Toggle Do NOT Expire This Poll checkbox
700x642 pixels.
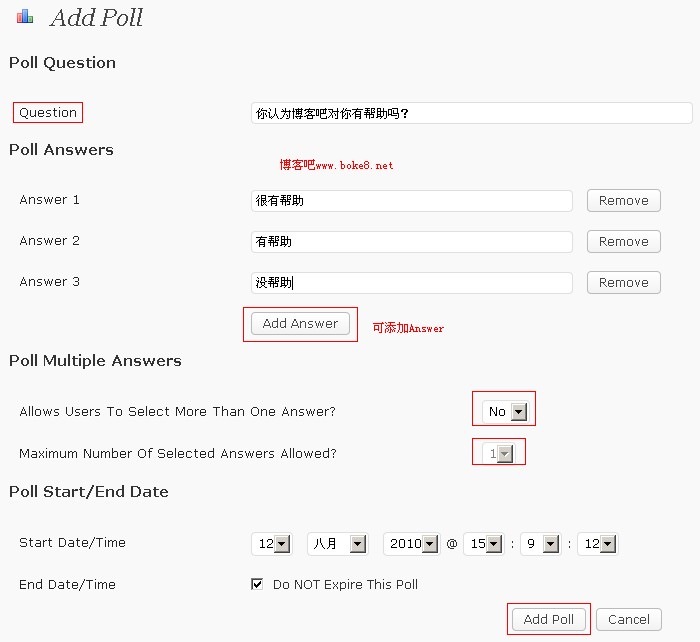click(x=257, y=584)
